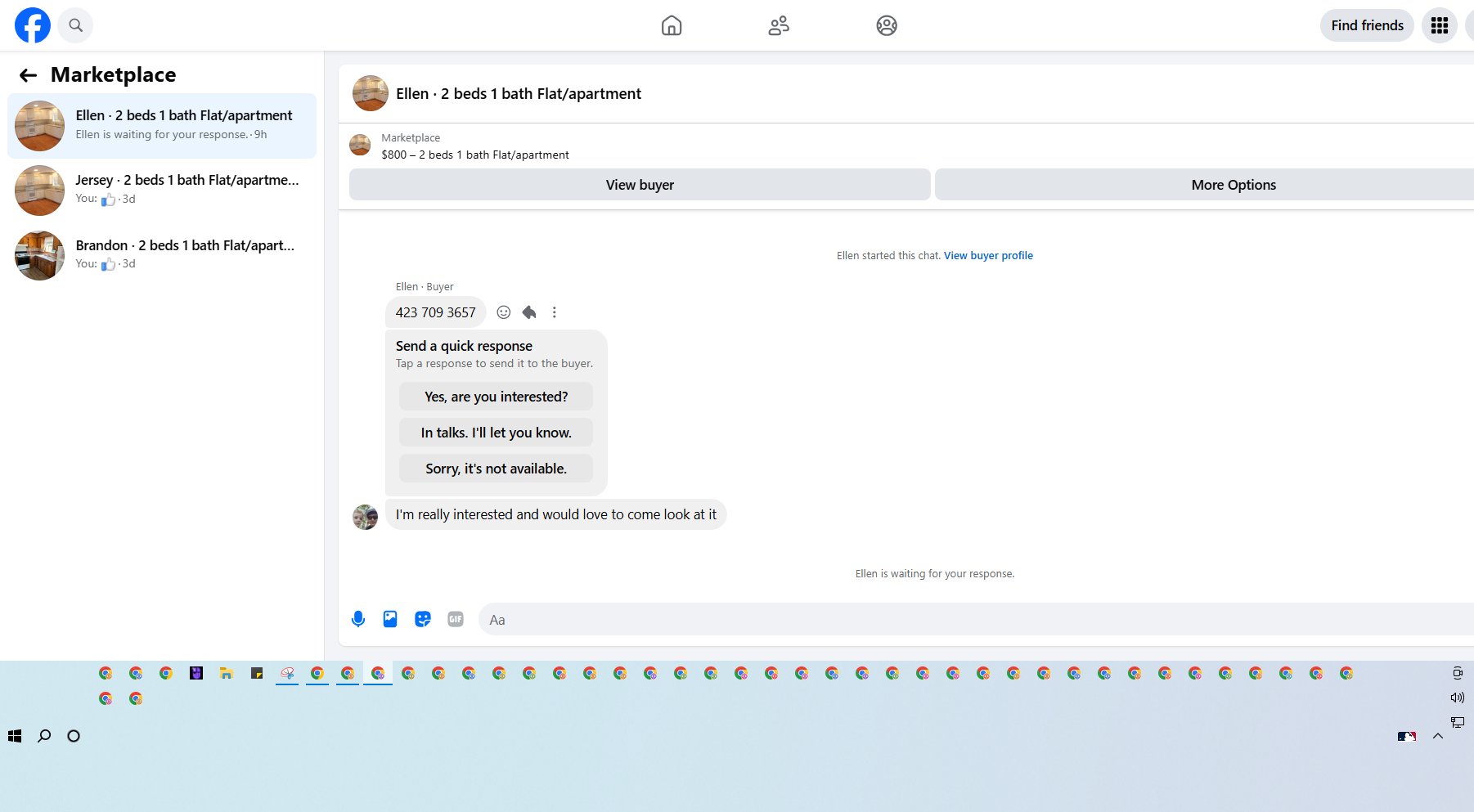This screenshot has height=812, width=1474.
Task: Open File Explorer from the taskbar
Action: [227, 673]
